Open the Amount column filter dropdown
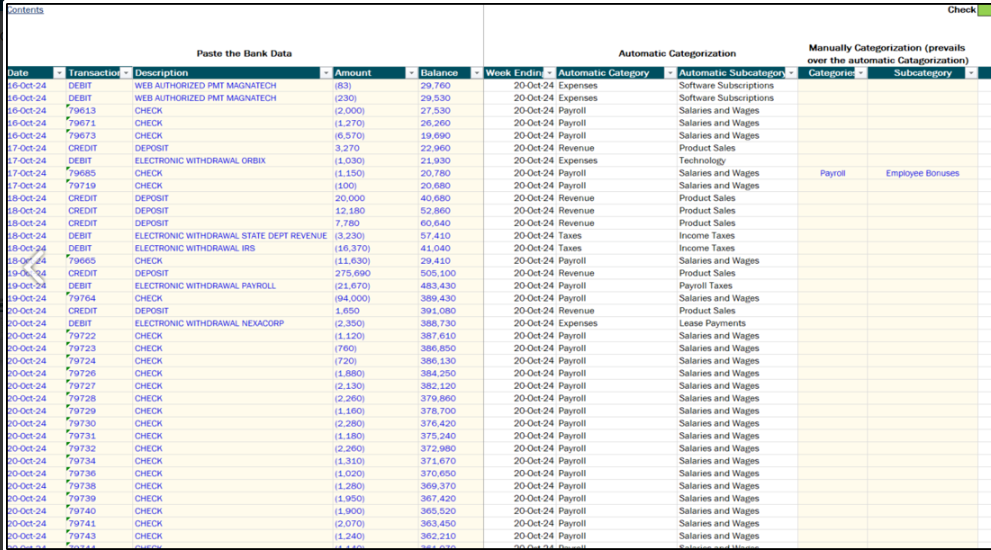991x550 pixels. 410,73
